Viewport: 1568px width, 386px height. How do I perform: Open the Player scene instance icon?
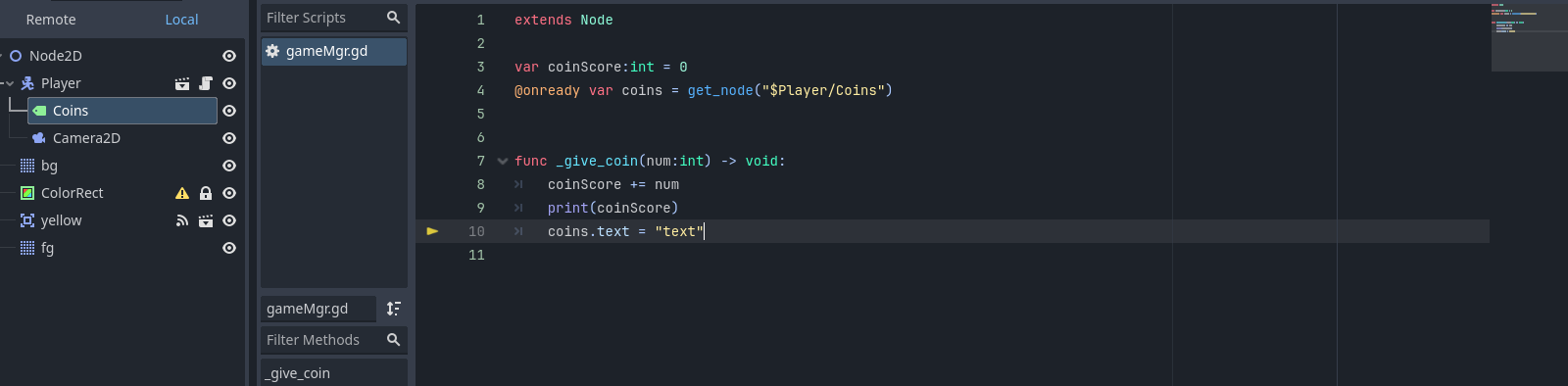182,83
